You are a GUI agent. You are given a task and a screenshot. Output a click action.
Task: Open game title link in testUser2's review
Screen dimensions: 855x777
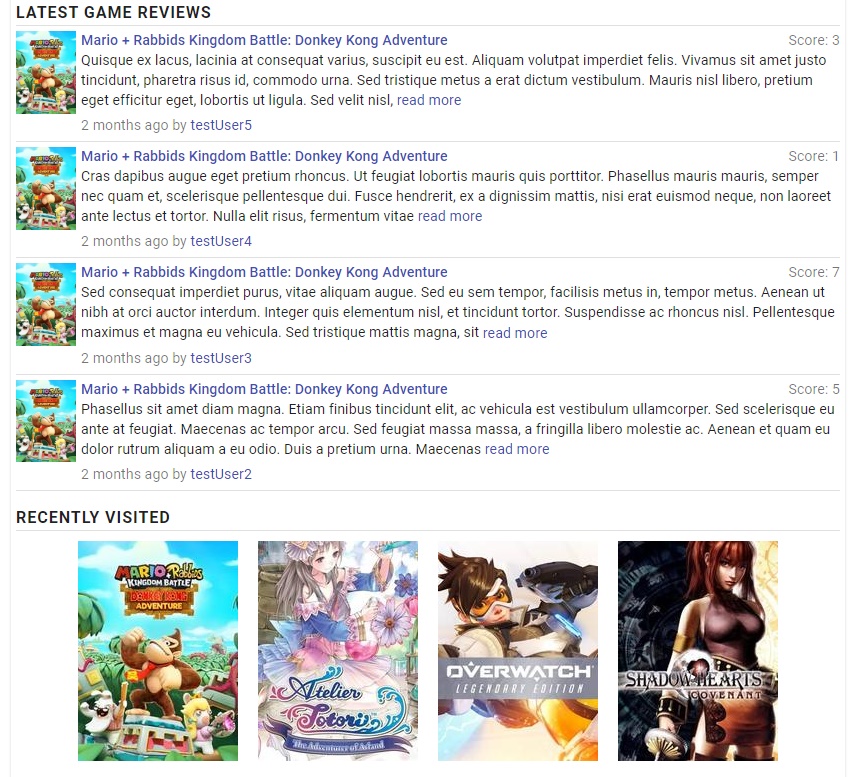point(264,389)
